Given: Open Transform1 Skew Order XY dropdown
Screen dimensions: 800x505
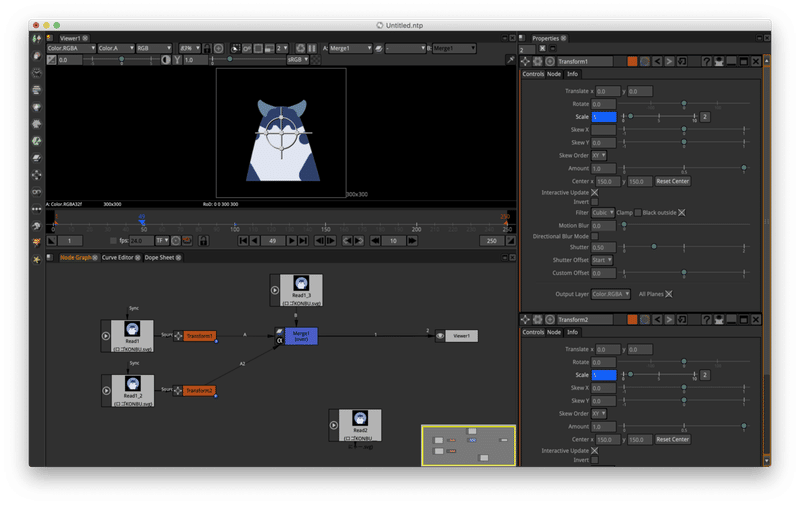Looking at the screenshot, I should [x=599, y=155].
